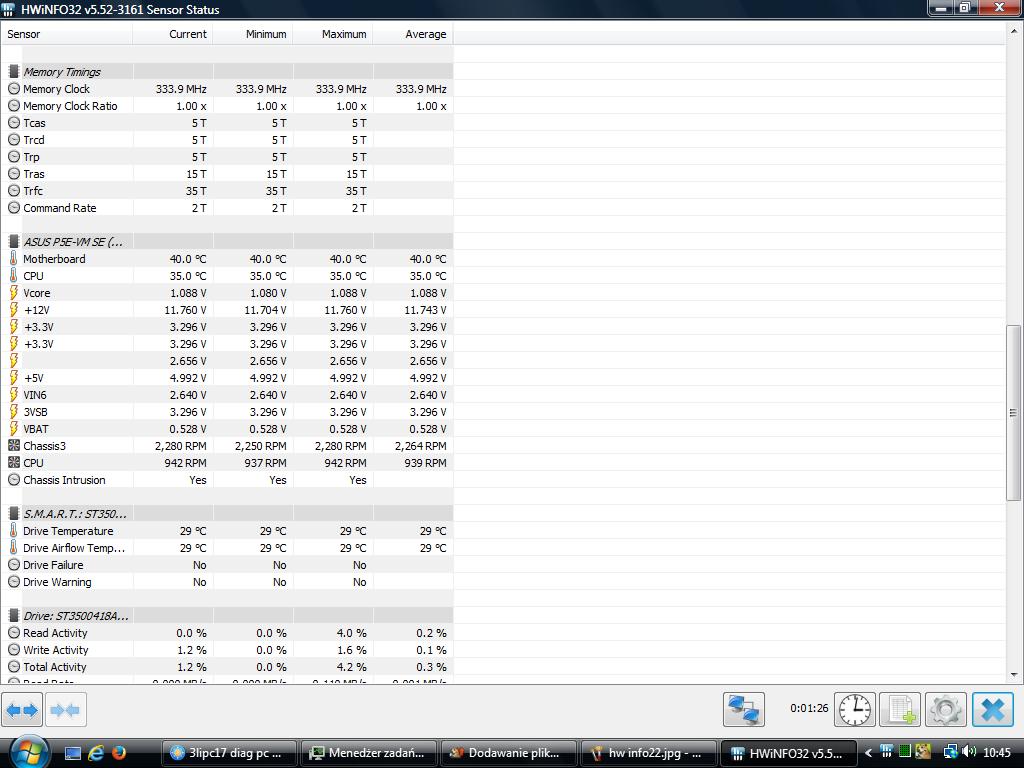Select the +12V minimum value 11.704 V

[265, 310]
